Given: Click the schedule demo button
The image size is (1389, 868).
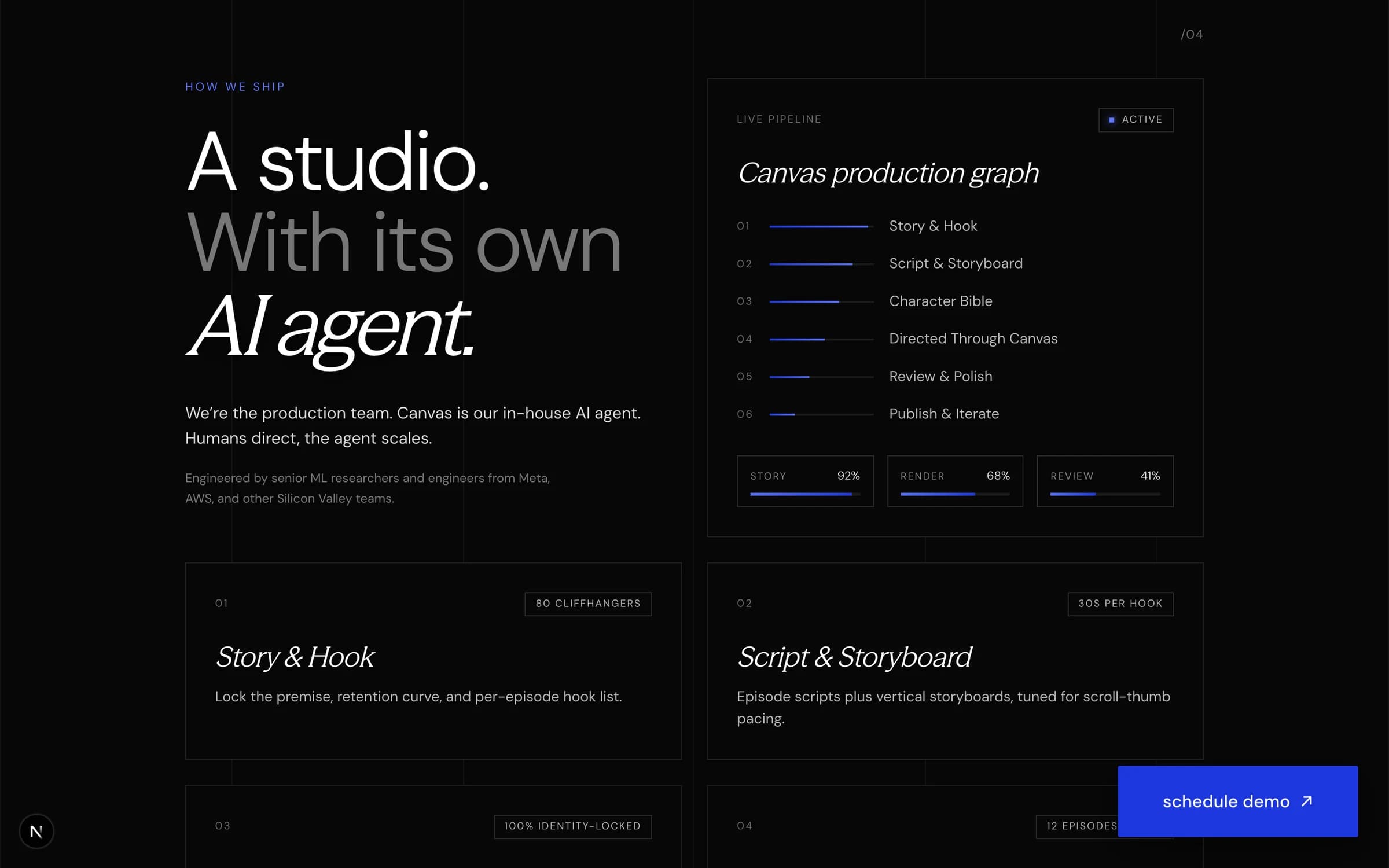Looking at the screenshot, I should 1238,801.
